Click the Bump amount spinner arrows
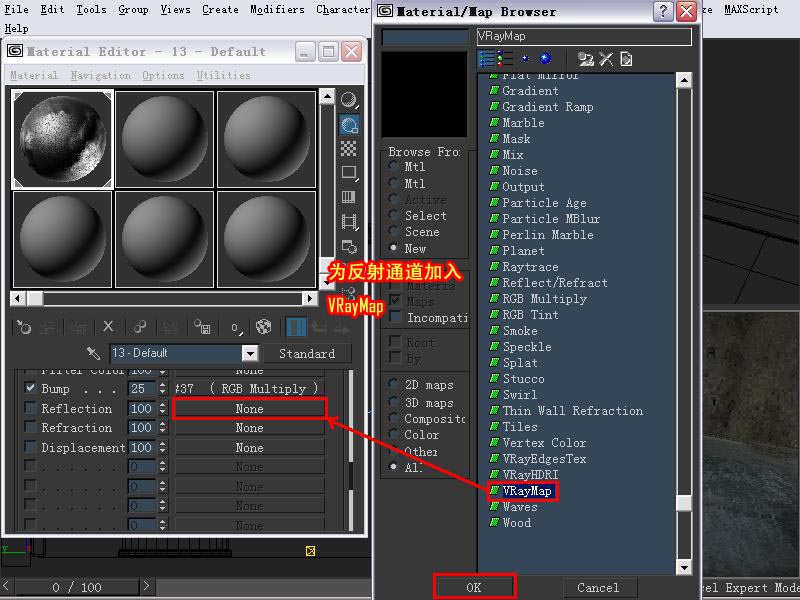The height and width of the screenshot is (600, 800). [x=162, y=388]
